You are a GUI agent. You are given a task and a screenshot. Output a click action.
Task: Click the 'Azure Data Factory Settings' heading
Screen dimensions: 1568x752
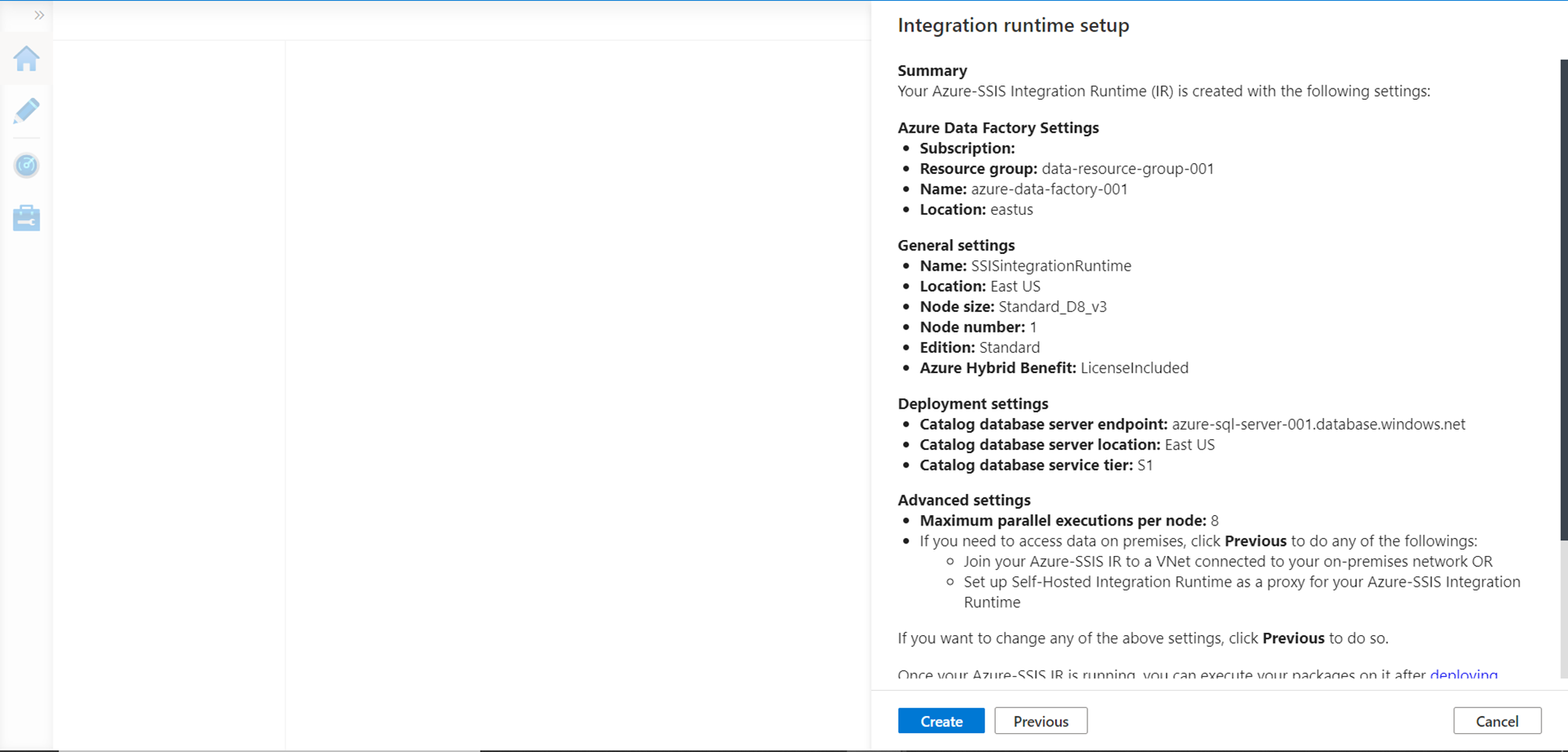(x=998, y=128)
